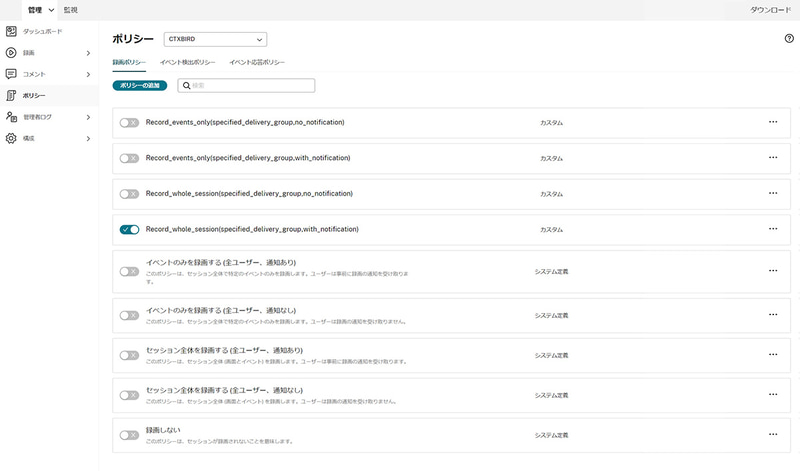Open the CTXBIRD site dropdown

[215, 39]
